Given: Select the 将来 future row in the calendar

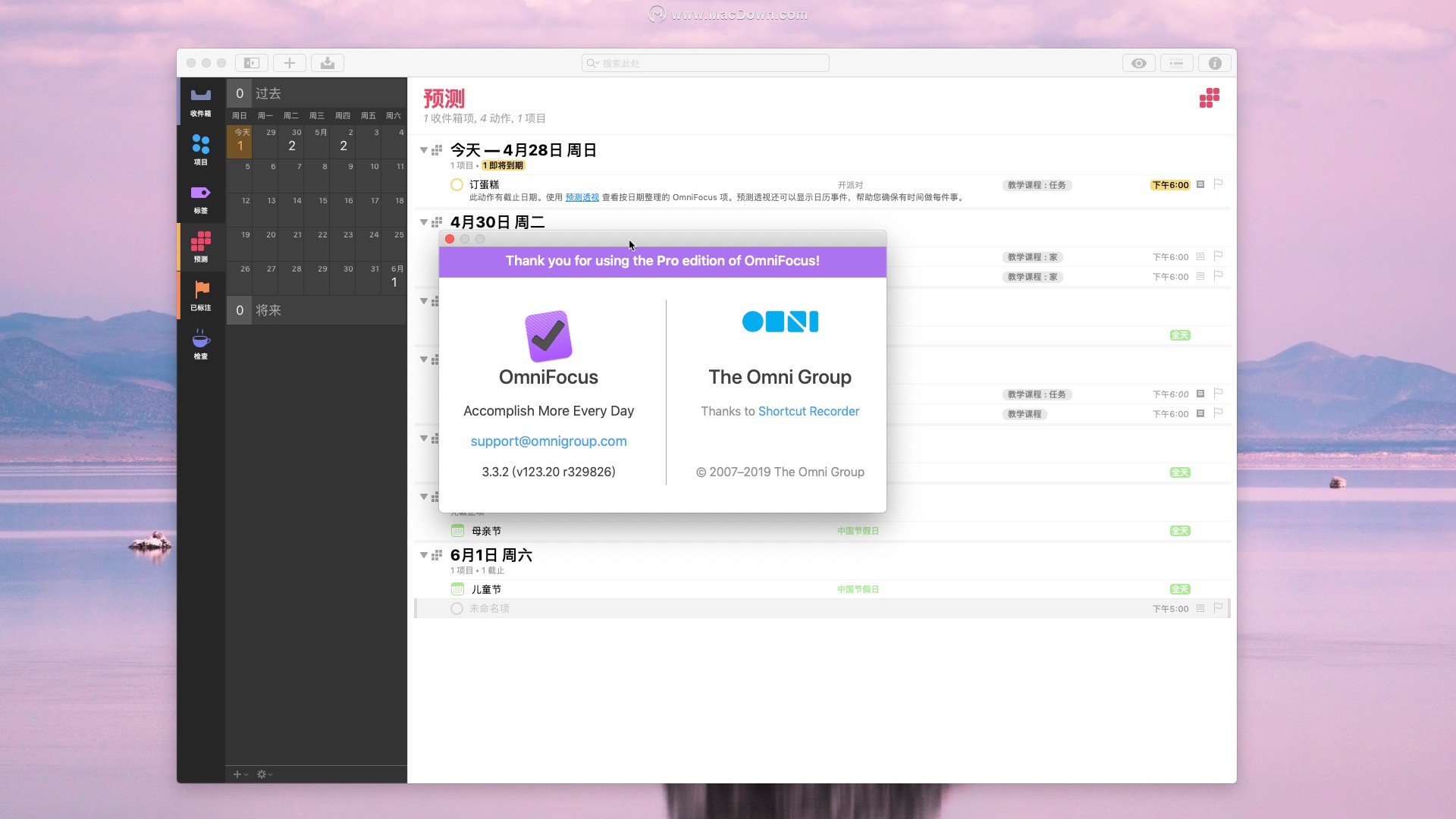Looking at the screenshot, I should (x=316, y=310).
